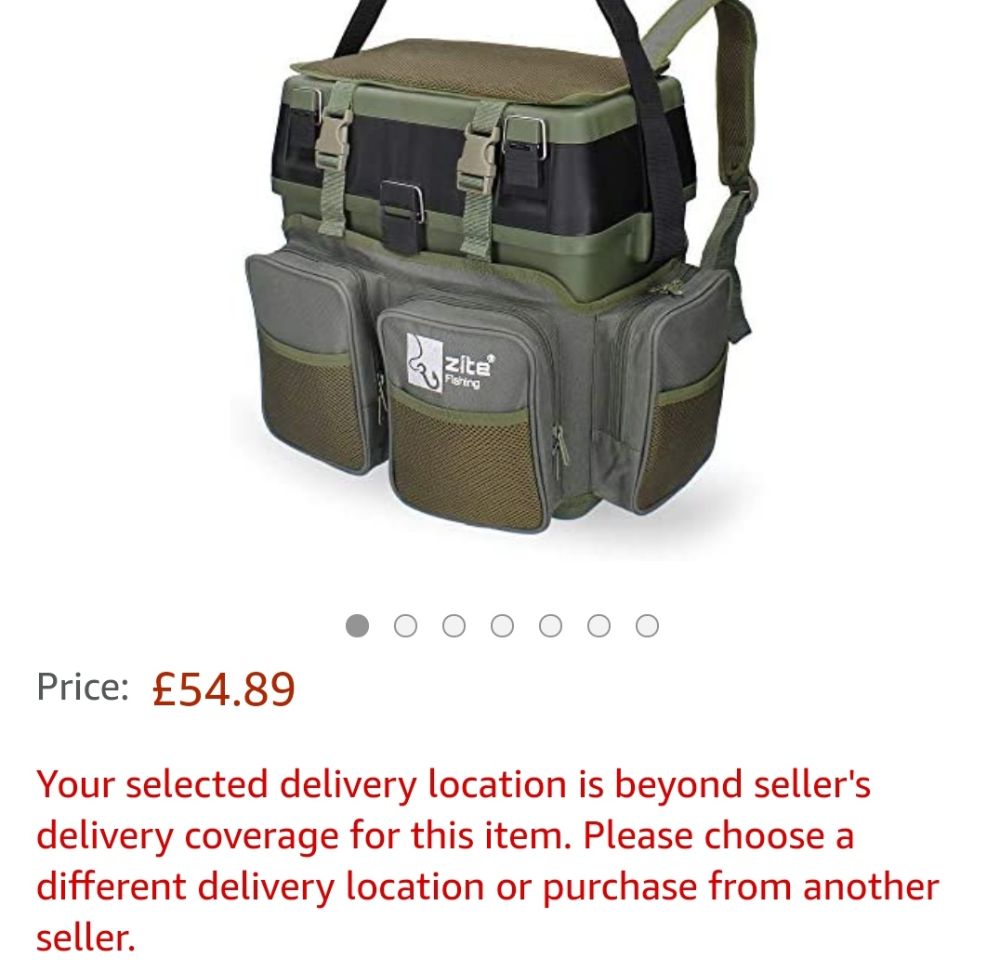Screen dimensions: 1000x971
Task: Tap the Zite Fishing logo on bag
Action: click(x=450, y=364)
